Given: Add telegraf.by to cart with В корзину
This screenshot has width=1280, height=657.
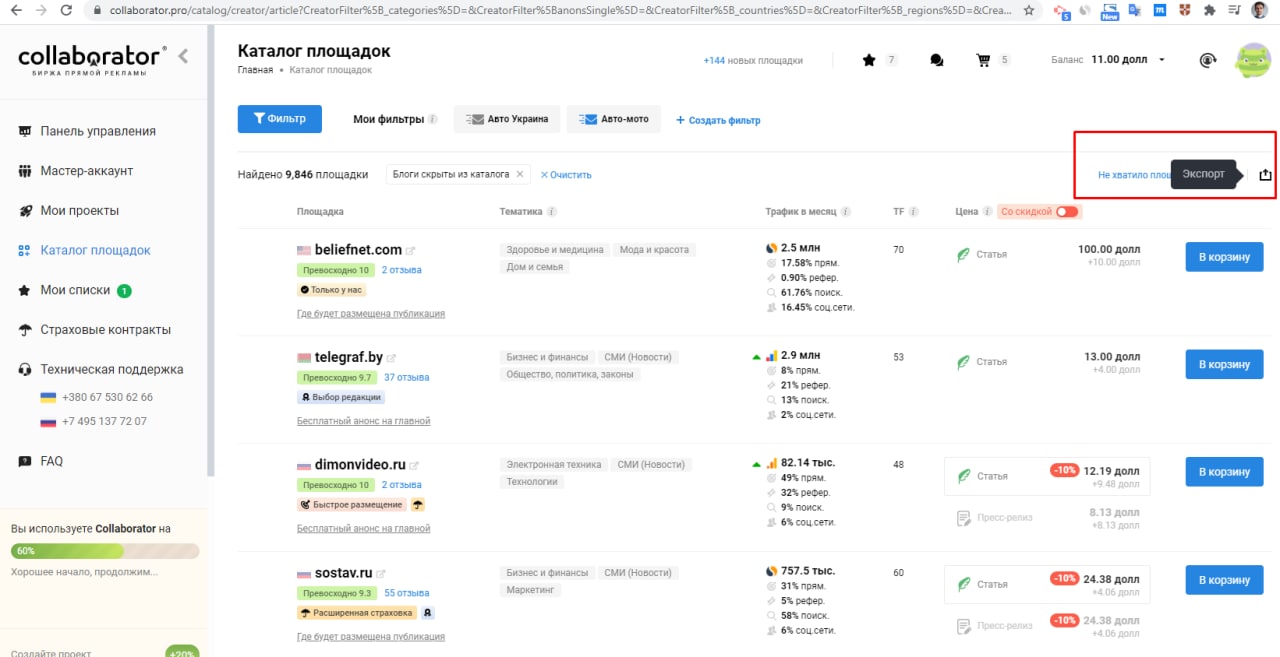Looking at the screenshot, I should [1224, 364].
